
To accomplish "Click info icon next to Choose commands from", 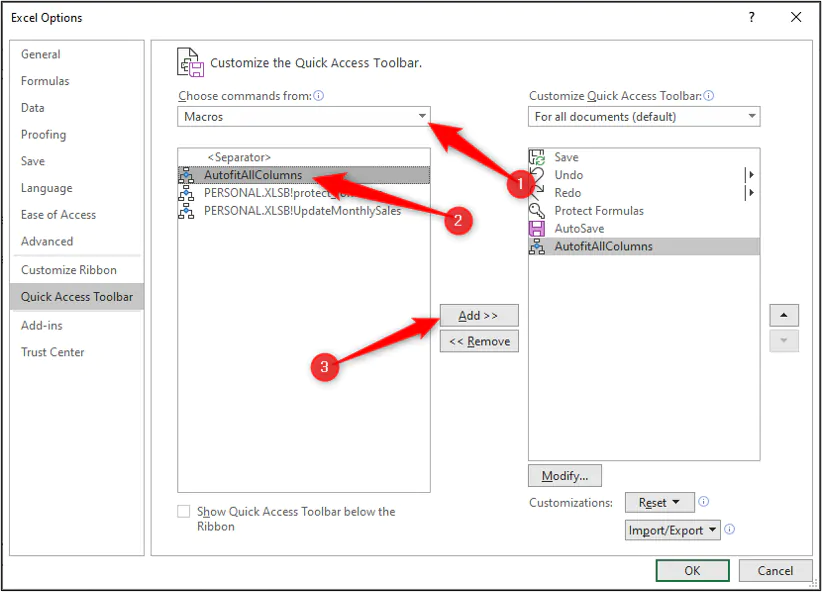I will [x=319, y=95].
